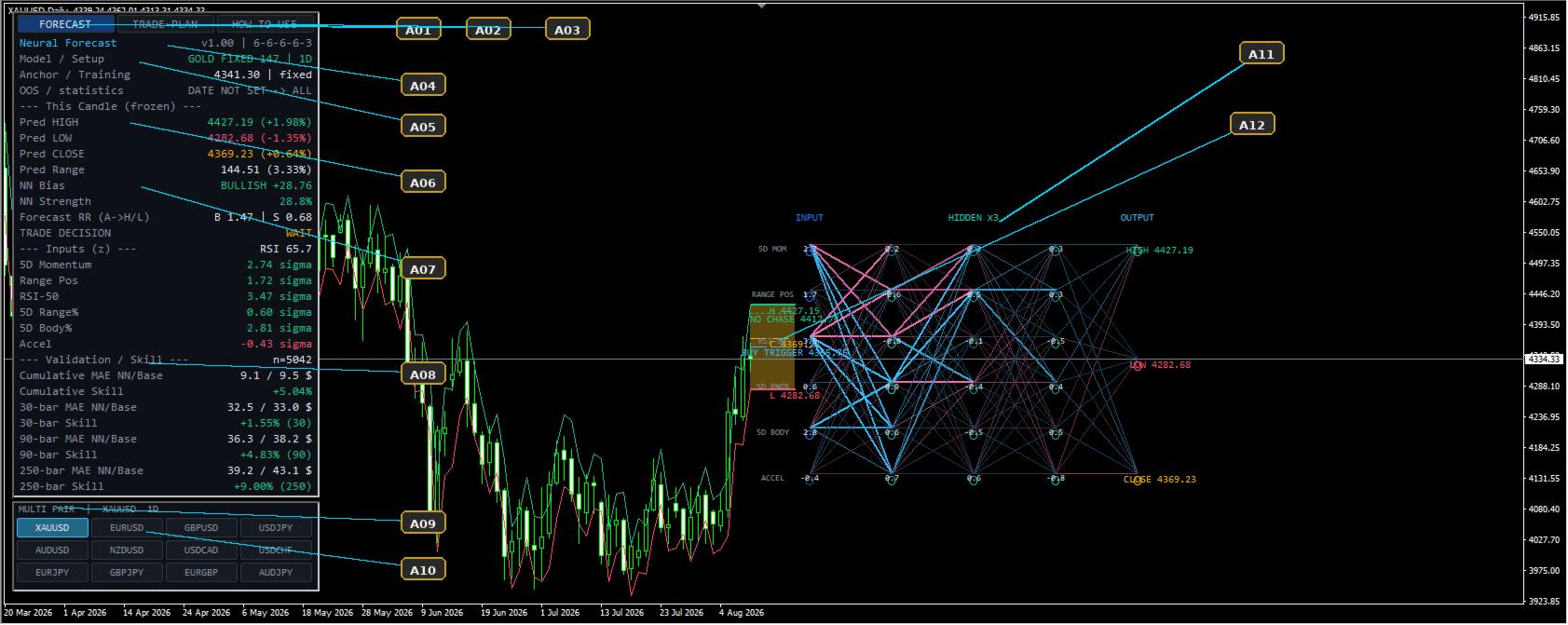Click the 5D Momentum value 2.74 sigma
This screenshot has width=1568, height=625.
coord(280,265)
